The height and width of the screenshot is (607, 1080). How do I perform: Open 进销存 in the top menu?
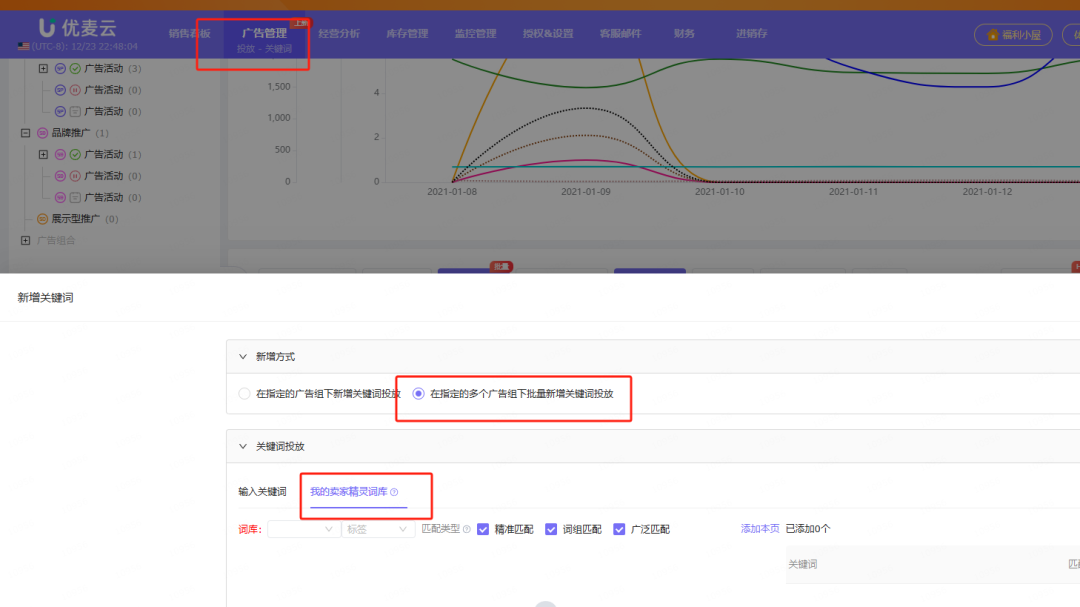coord(751,33)
